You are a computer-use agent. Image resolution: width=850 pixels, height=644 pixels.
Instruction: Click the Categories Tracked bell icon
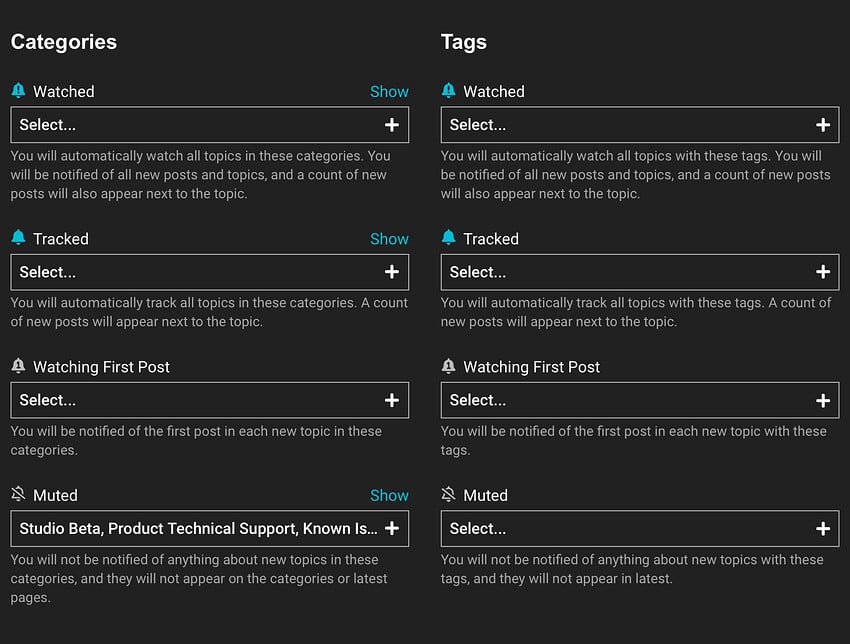click(18, 238)
